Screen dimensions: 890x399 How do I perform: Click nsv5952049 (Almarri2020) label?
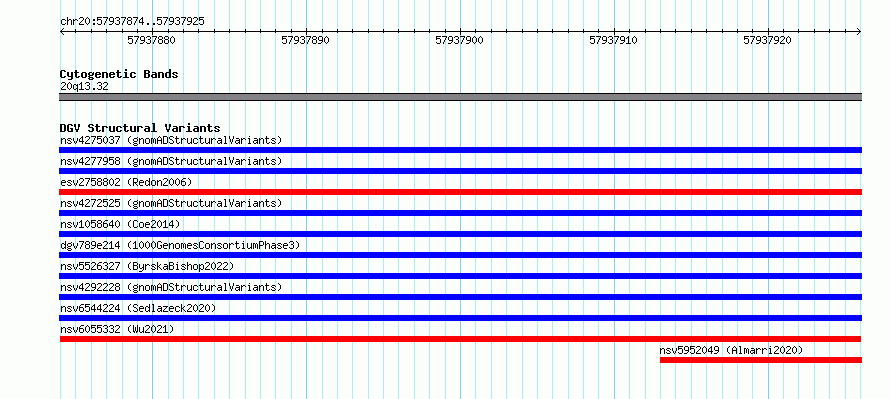732,350
